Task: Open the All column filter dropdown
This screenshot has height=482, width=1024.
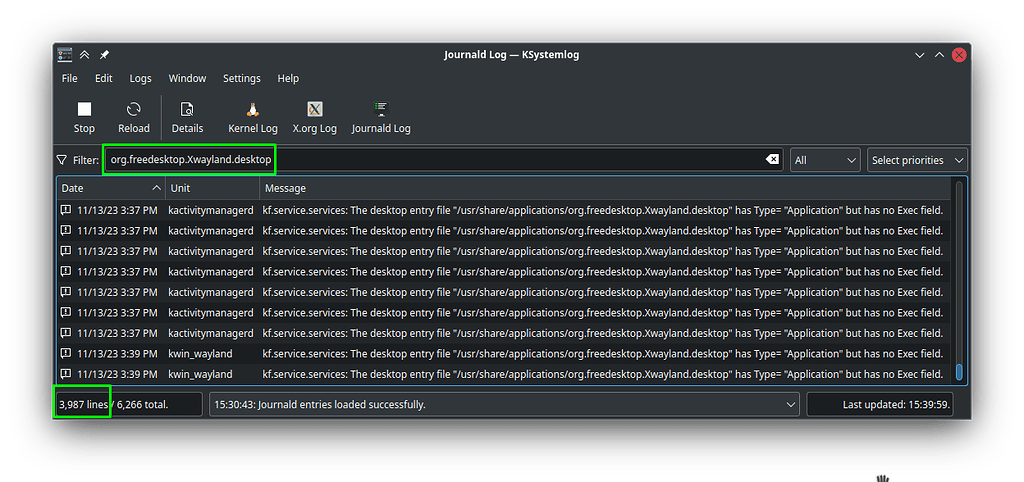Action: point(825,160)
